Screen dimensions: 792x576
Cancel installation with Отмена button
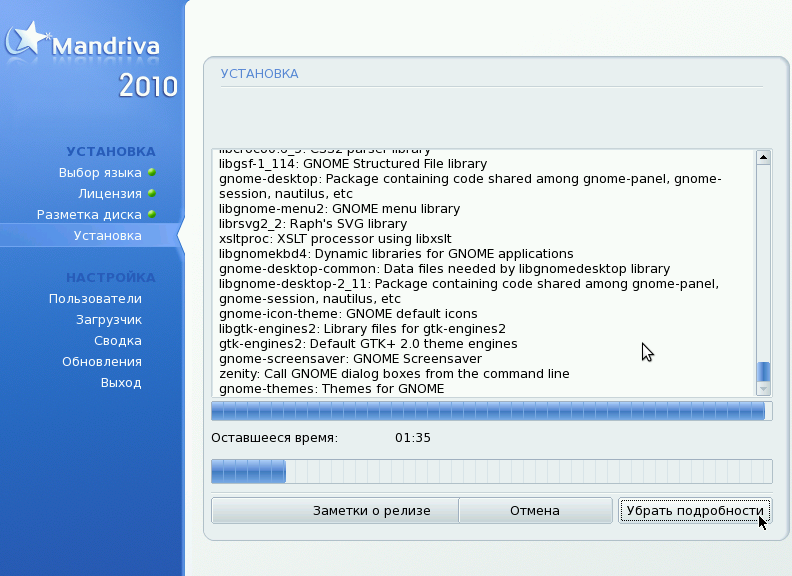coord(535,510)
